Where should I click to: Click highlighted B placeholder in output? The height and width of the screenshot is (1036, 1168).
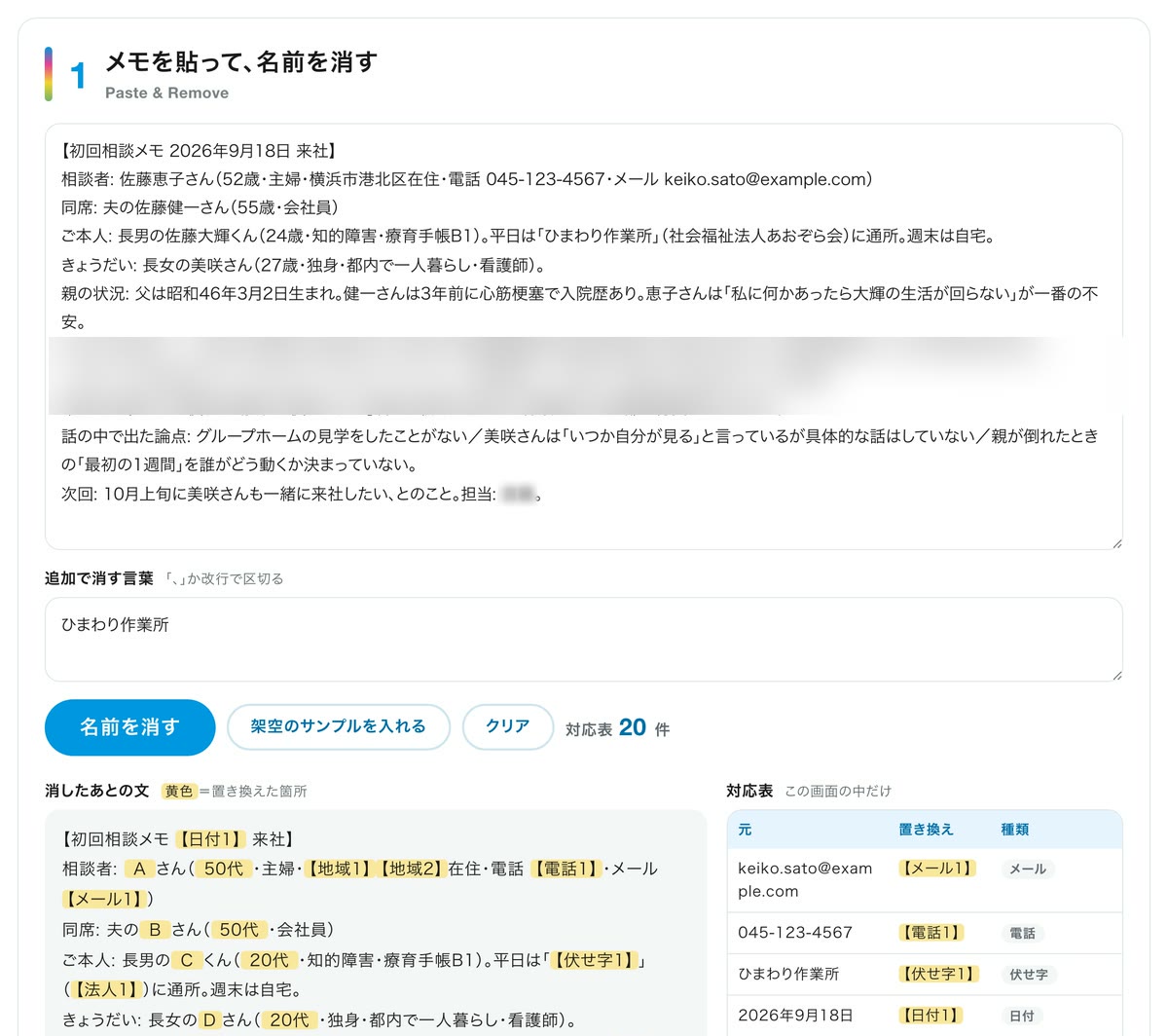[x=155, y=930]
